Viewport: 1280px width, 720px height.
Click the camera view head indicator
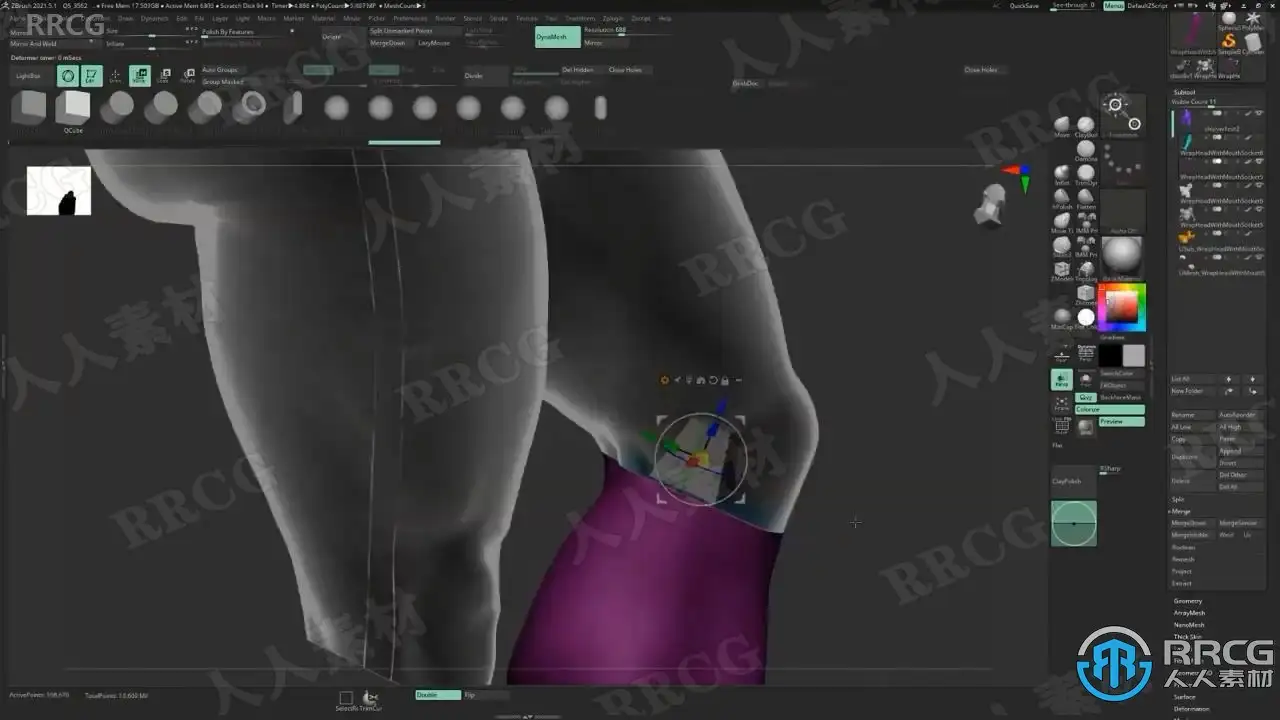992,205
